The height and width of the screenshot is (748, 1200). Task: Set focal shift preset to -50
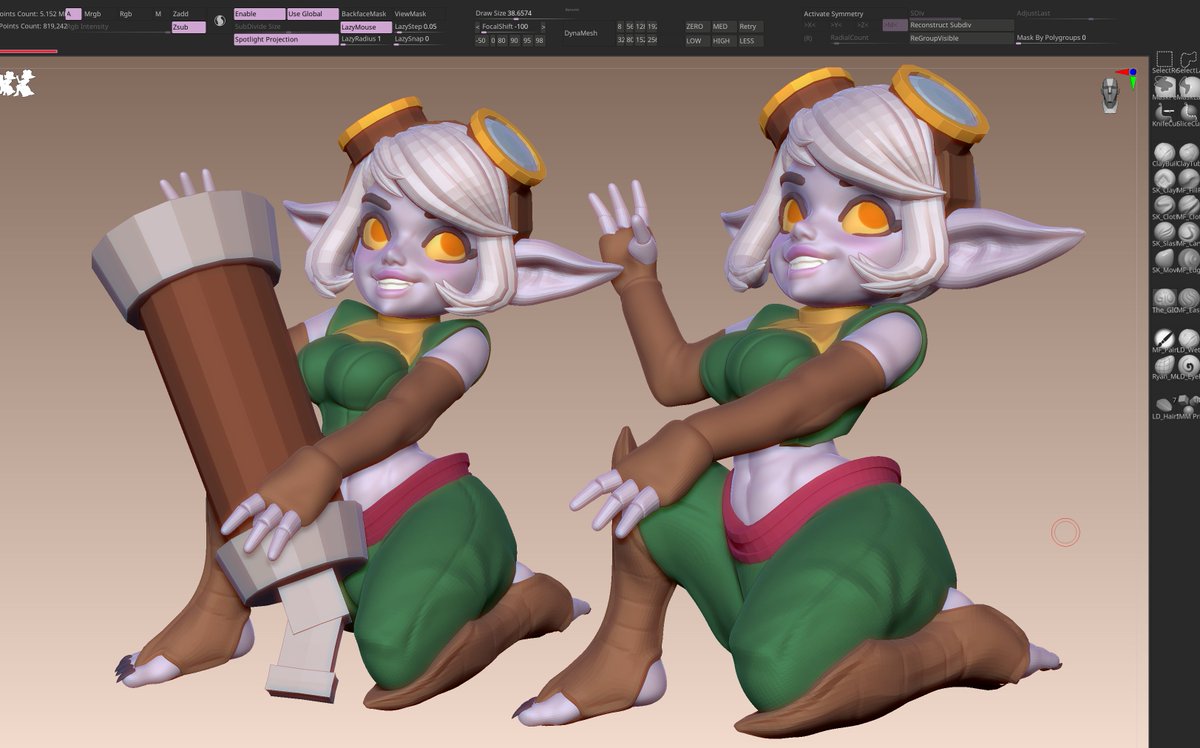pyautogui.click(x=481, y=41)
